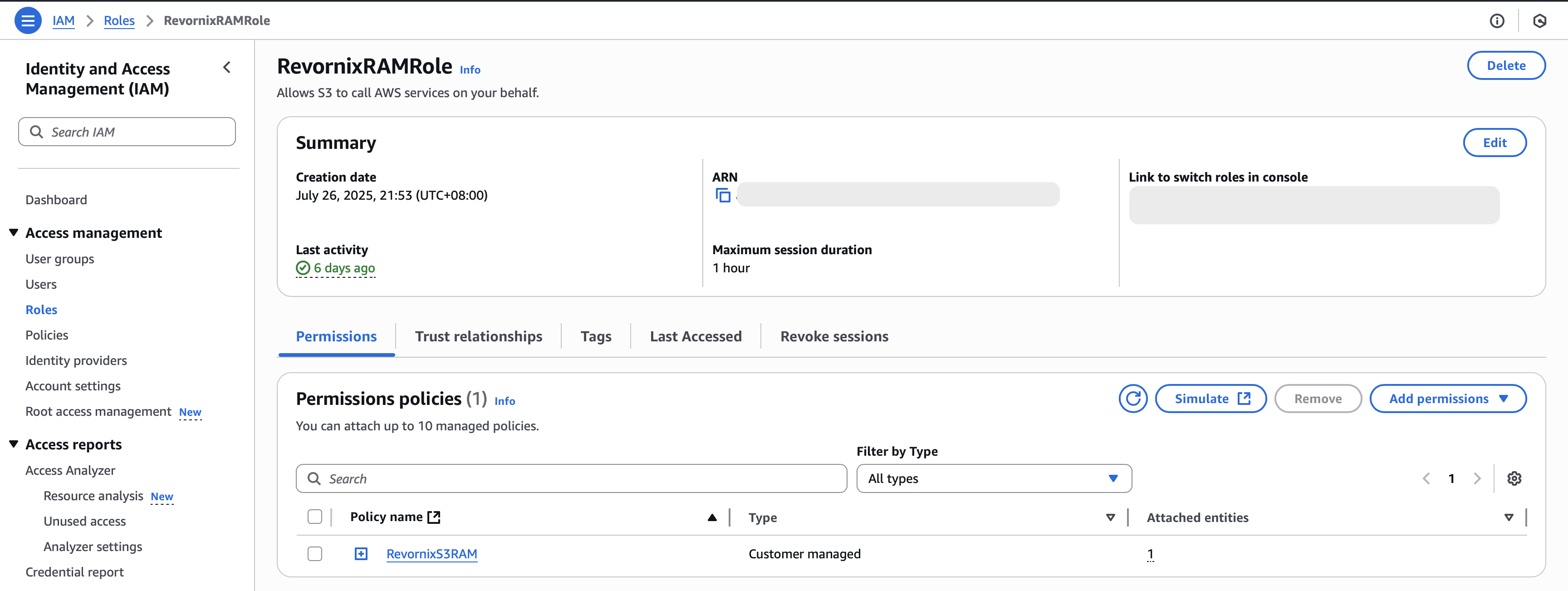Click the hexagon settings icon in the top right
This screenshot has height=591, width=1568.
click(1539, 21)
